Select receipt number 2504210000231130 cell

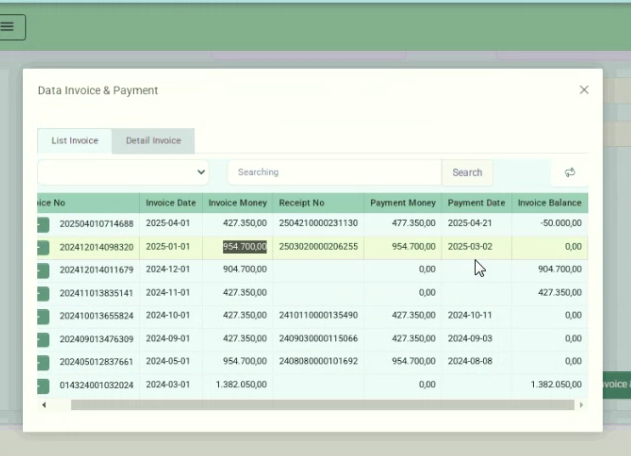tap(317, 223)
